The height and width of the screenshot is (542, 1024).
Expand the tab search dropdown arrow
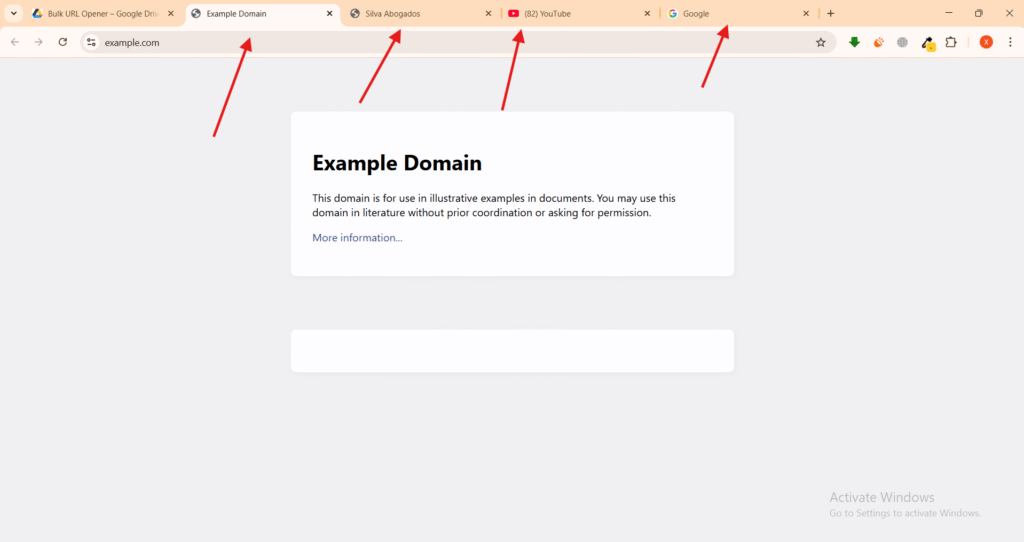coord(14,13)
